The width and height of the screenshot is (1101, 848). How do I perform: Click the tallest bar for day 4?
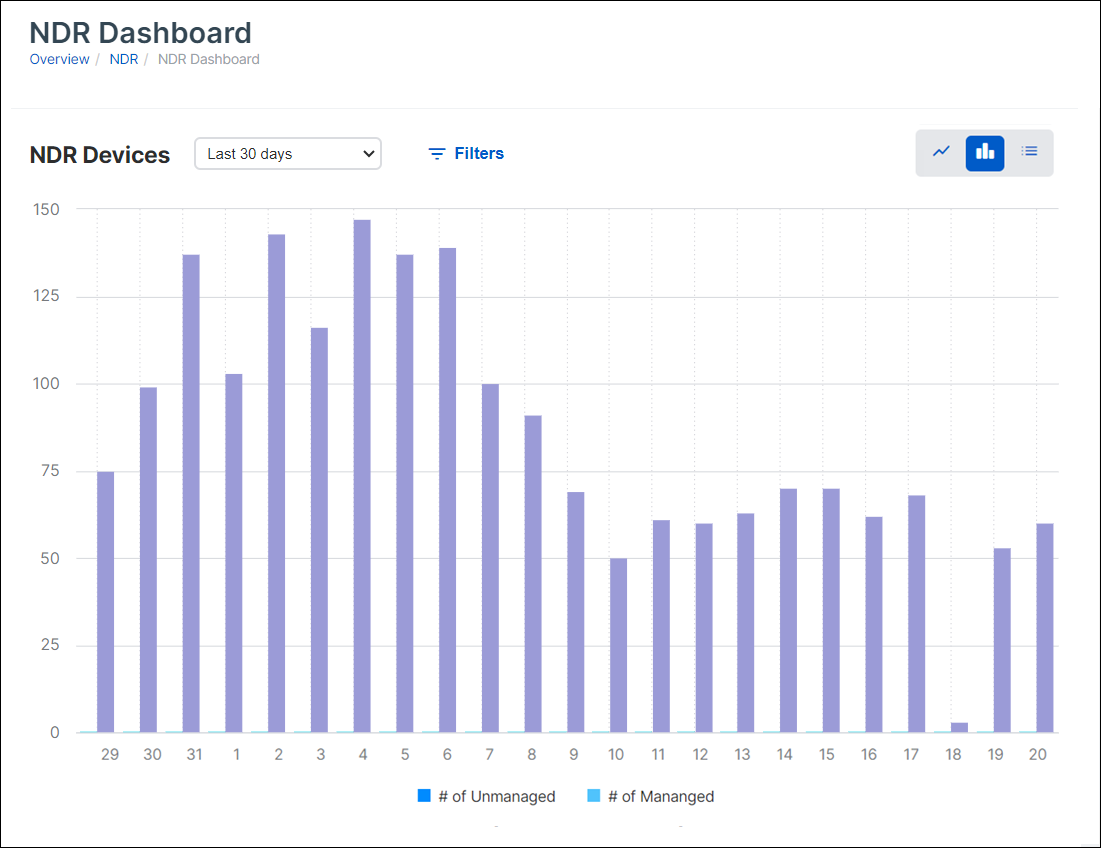point(362,476)
